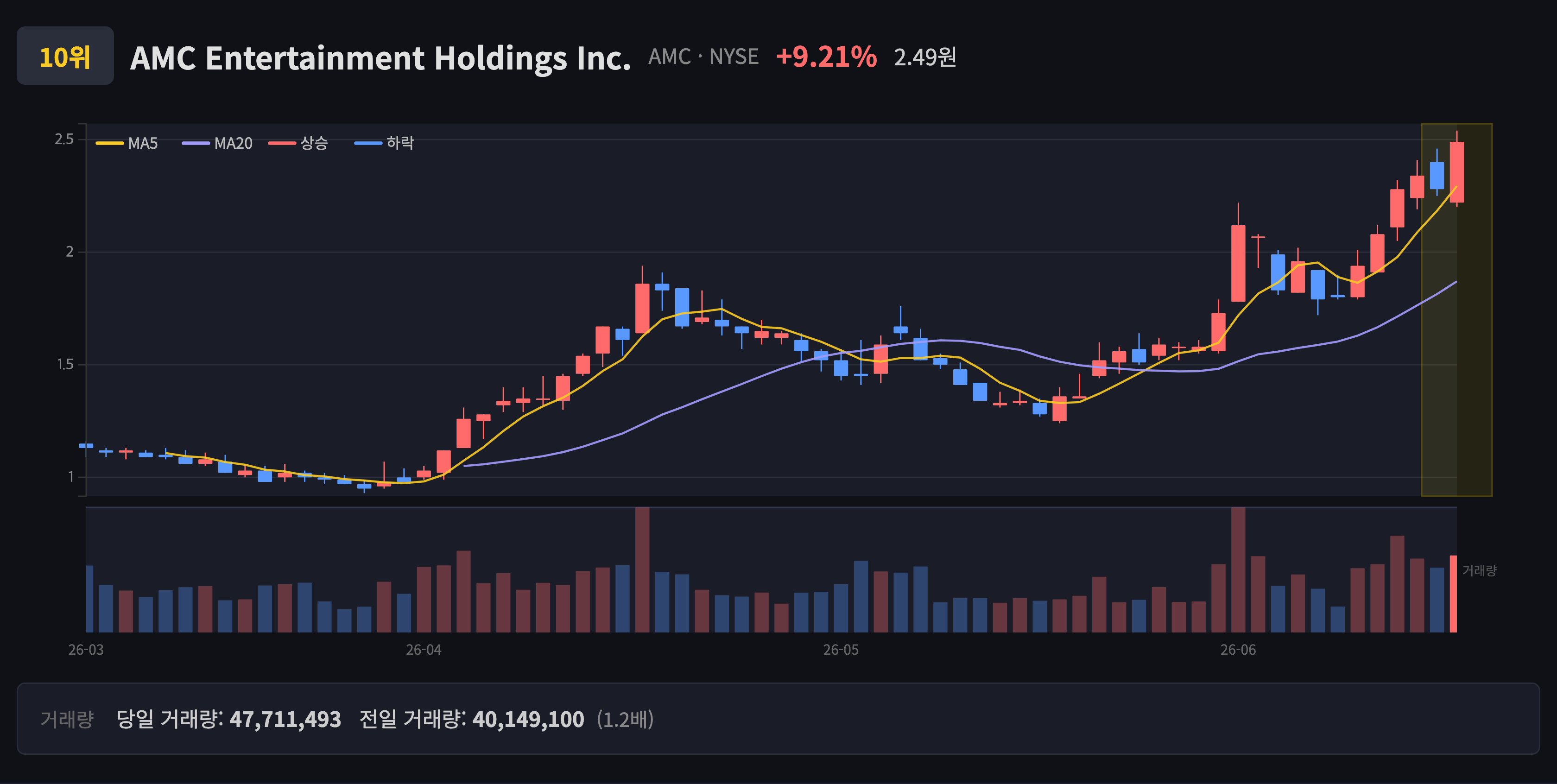Click the 전일 거래량 40,149,100 value

(x=471, y=719)
